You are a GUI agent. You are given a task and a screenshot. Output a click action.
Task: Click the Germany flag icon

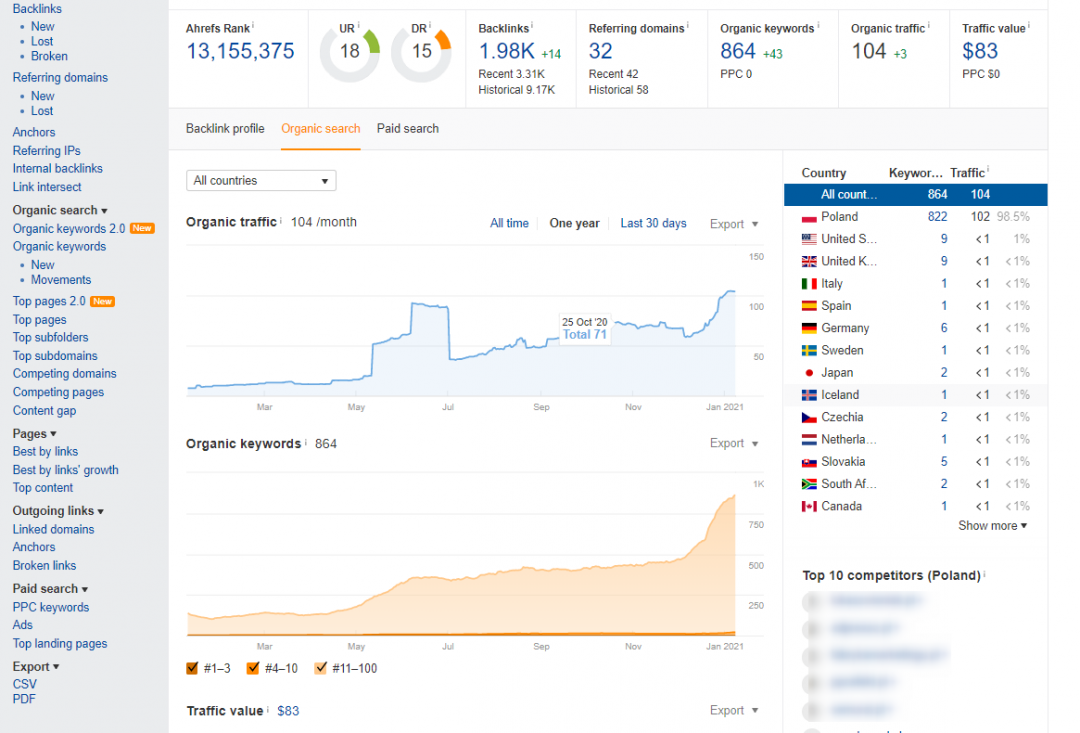click(x=809, y=329)
